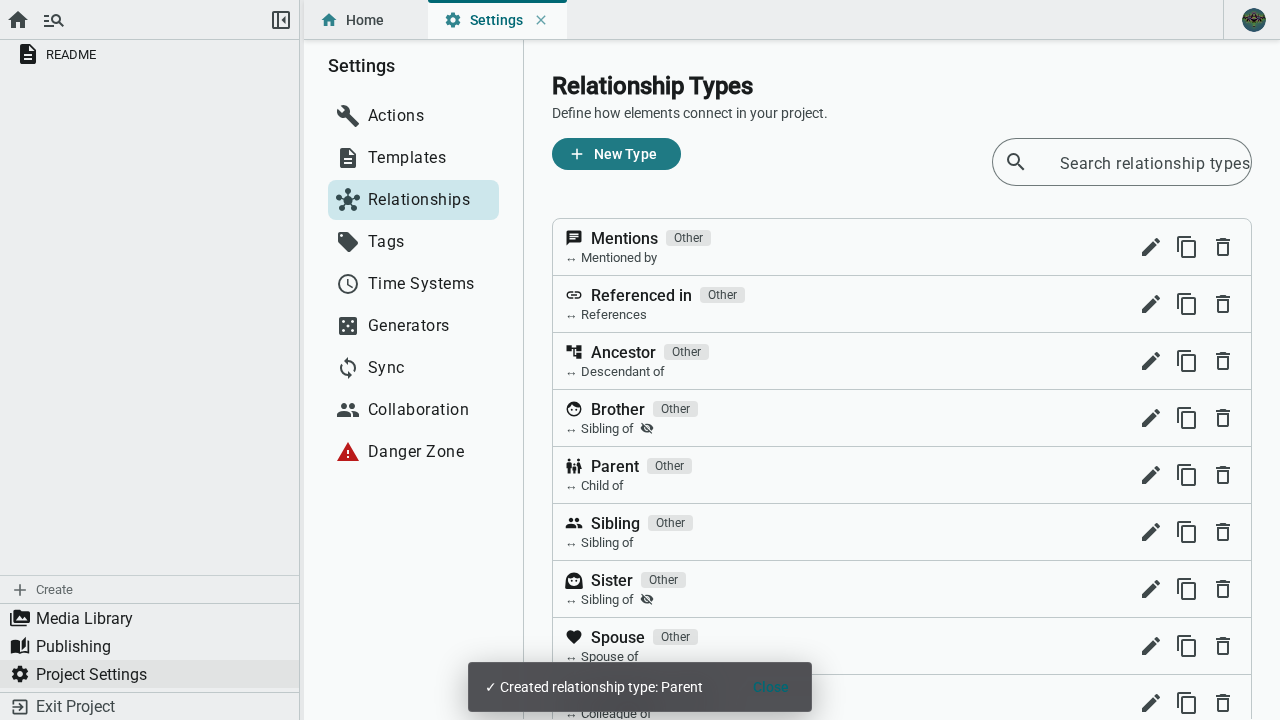Open the search list icon in sidebar
Image resolution: width=1280 pixels, height=720 pixels.
54,20
